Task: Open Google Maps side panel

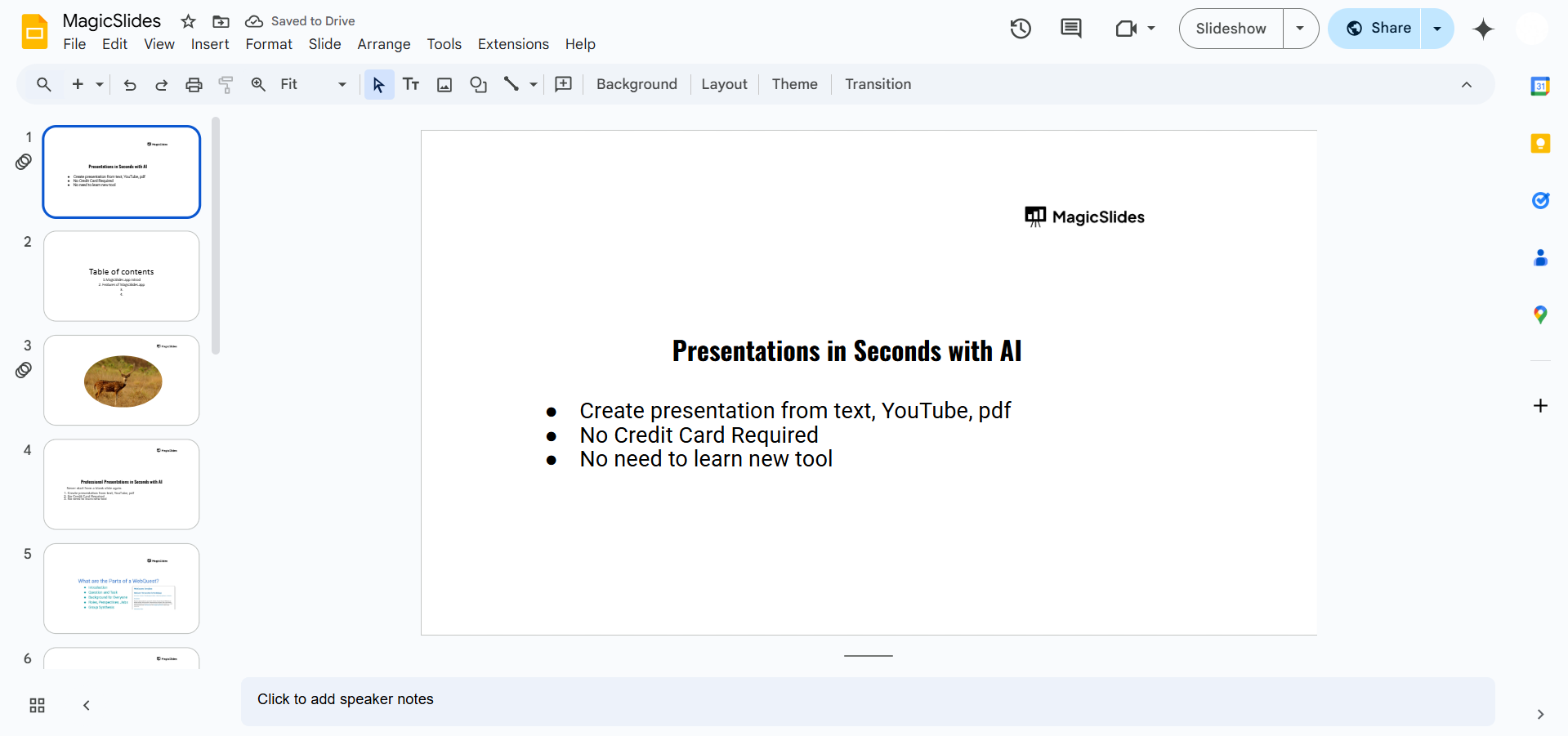Action: point(1540,314)
